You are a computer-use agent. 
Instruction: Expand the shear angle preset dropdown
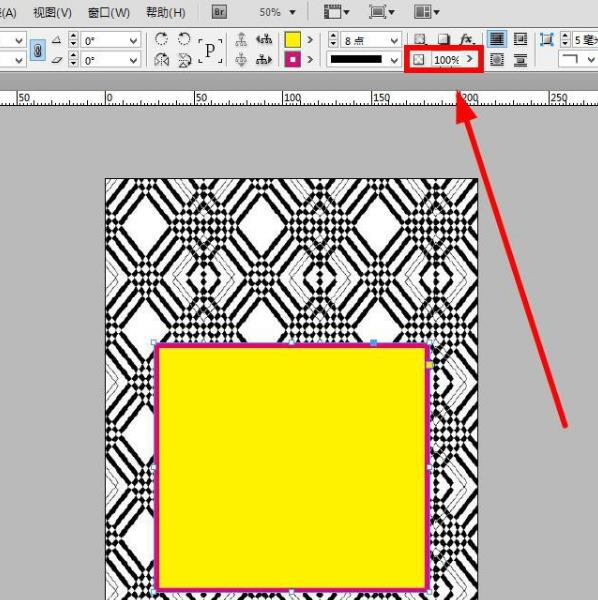coord(134,60)
